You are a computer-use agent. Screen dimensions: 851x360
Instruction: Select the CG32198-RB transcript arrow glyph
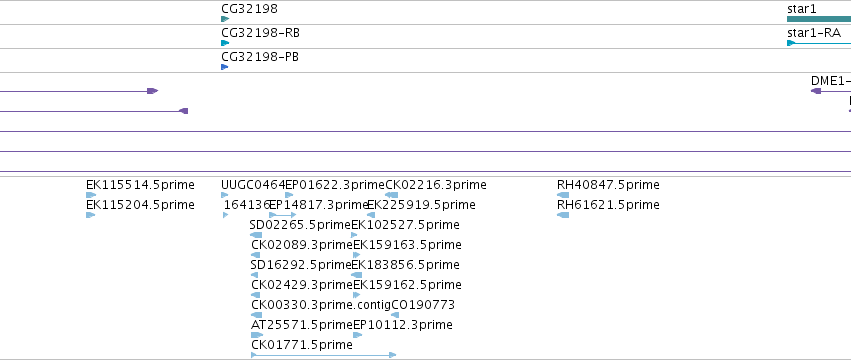[x=225, y=43]
